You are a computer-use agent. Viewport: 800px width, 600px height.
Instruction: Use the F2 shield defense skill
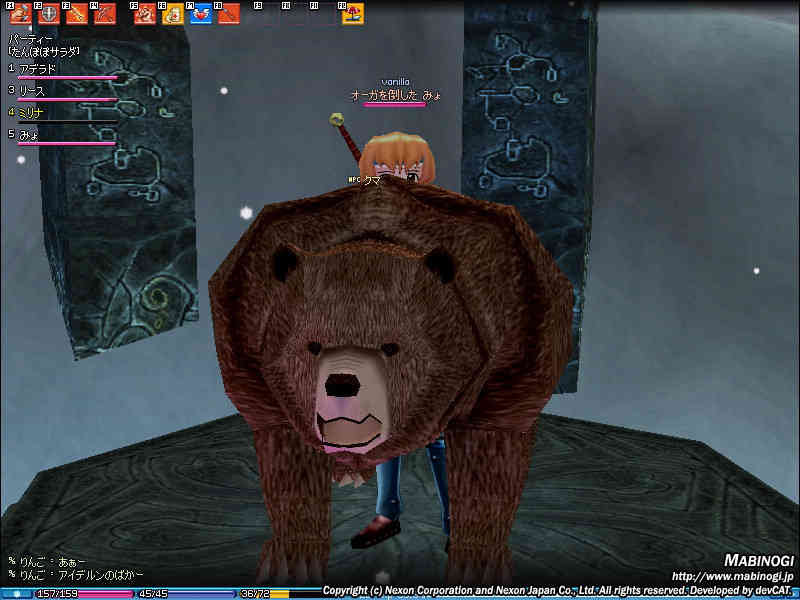click(x=49, y=14)
